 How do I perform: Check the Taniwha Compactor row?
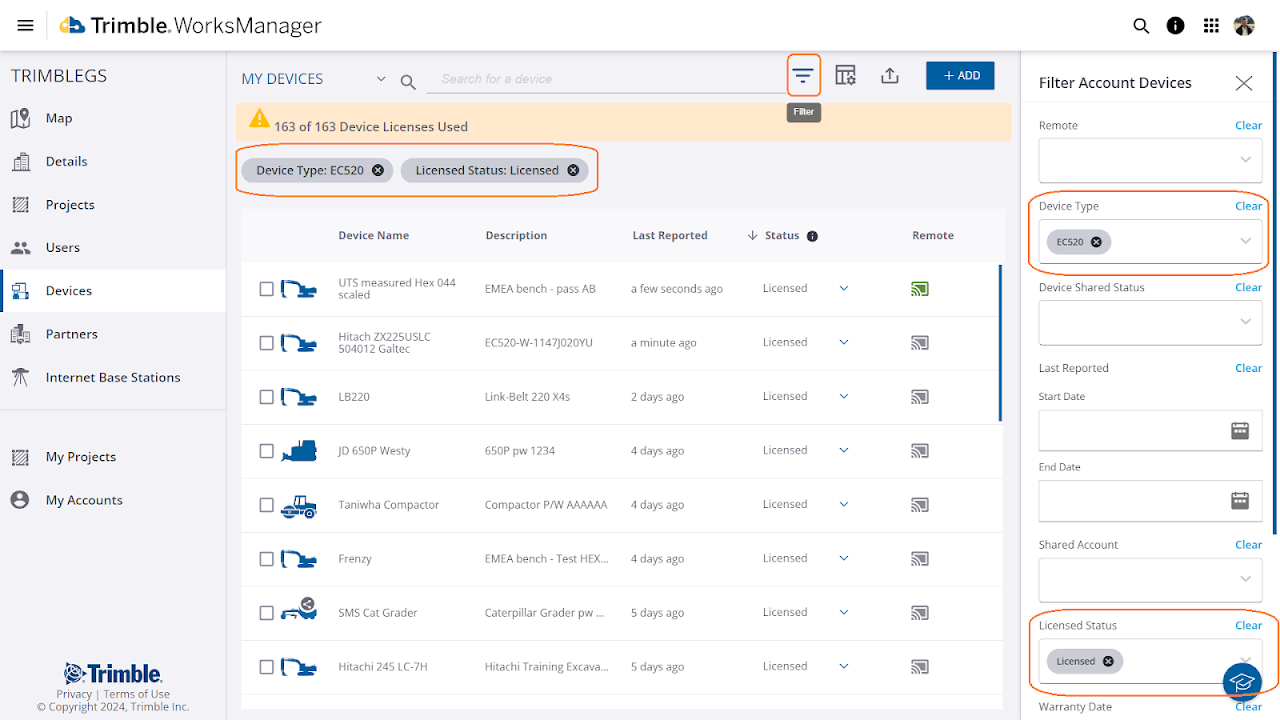[266, 505]
